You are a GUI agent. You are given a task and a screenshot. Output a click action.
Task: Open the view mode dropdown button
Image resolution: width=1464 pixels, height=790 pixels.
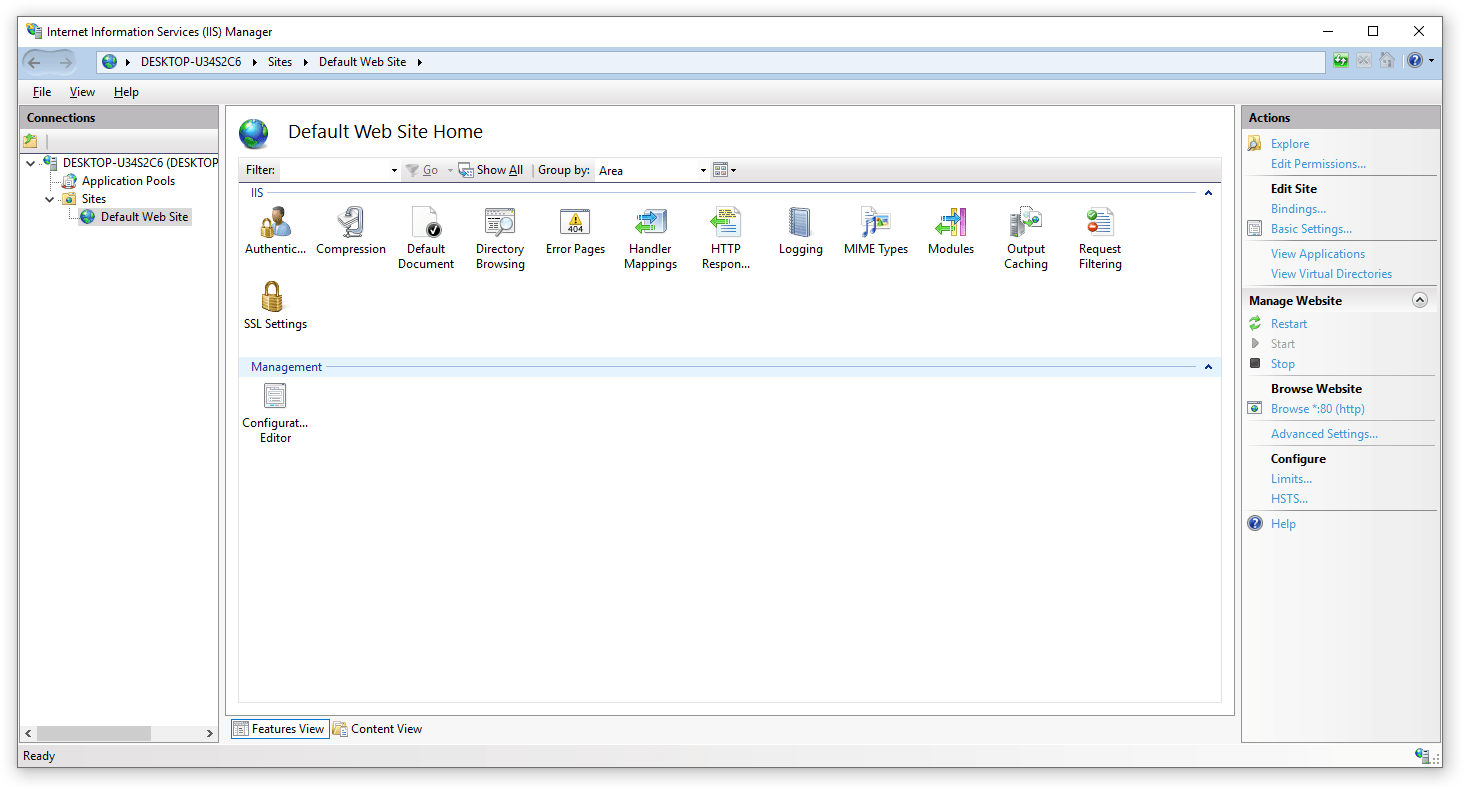(x=725, y=170)
